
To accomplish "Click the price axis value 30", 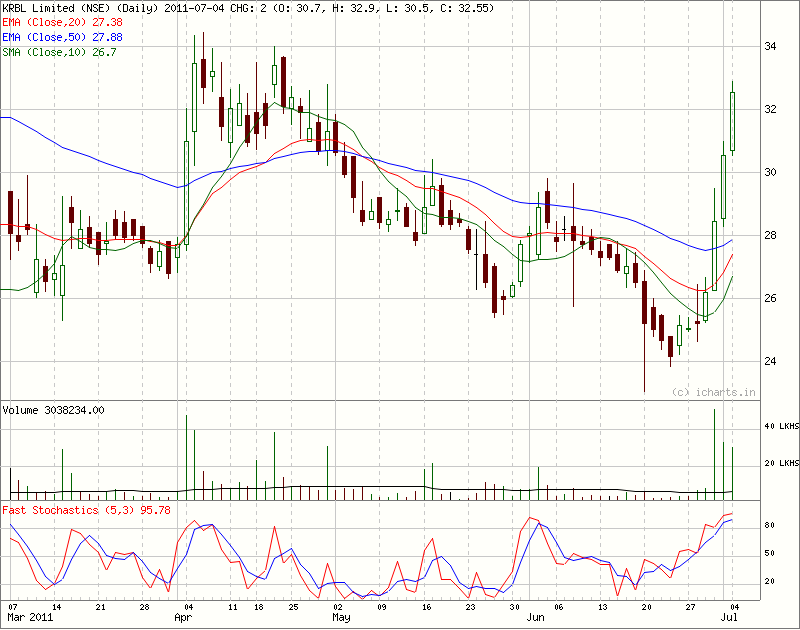I will pyautogui.click(x=770, y=172).
